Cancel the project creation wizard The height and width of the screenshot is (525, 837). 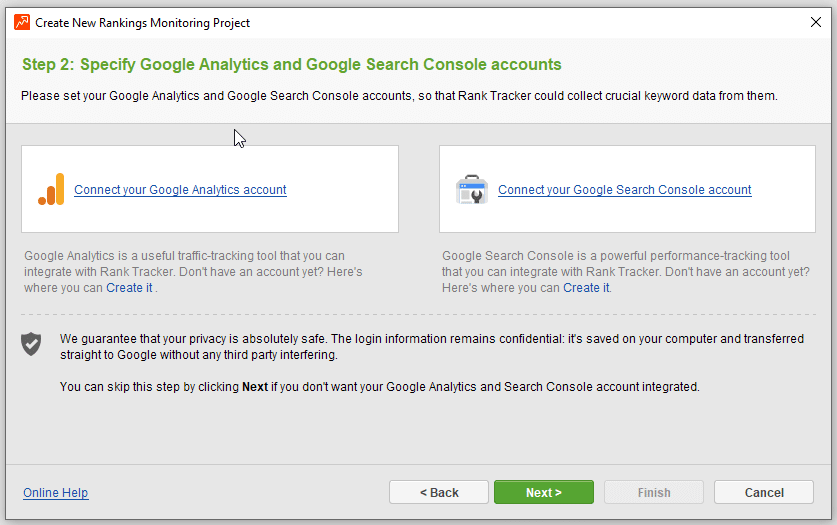[x=764, y=493]
